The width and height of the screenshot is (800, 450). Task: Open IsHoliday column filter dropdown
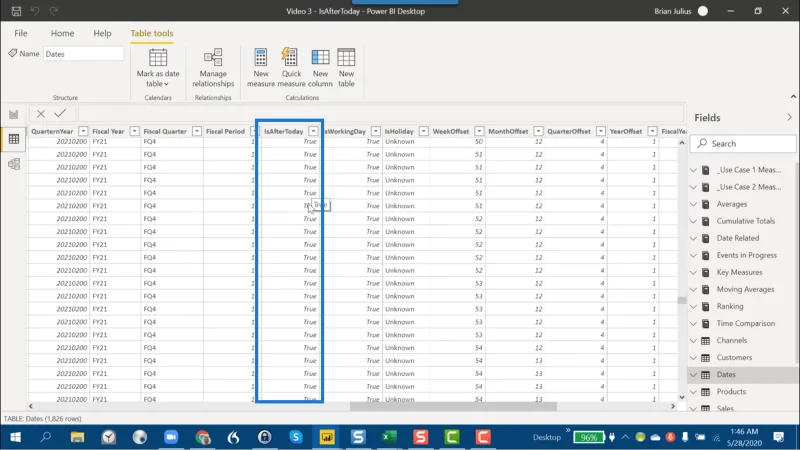click(x=423, y=131)
